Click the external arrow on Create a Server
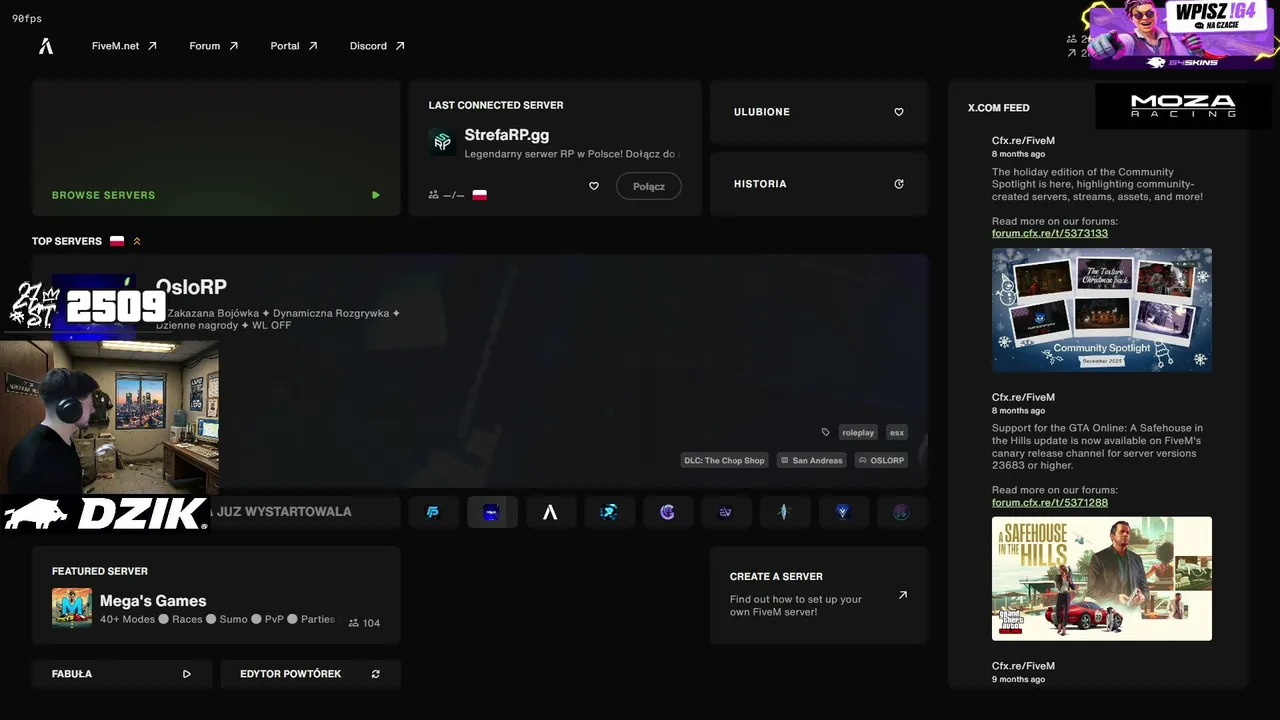The width and height of the screenshot is (1280, 720). [903, 595]
